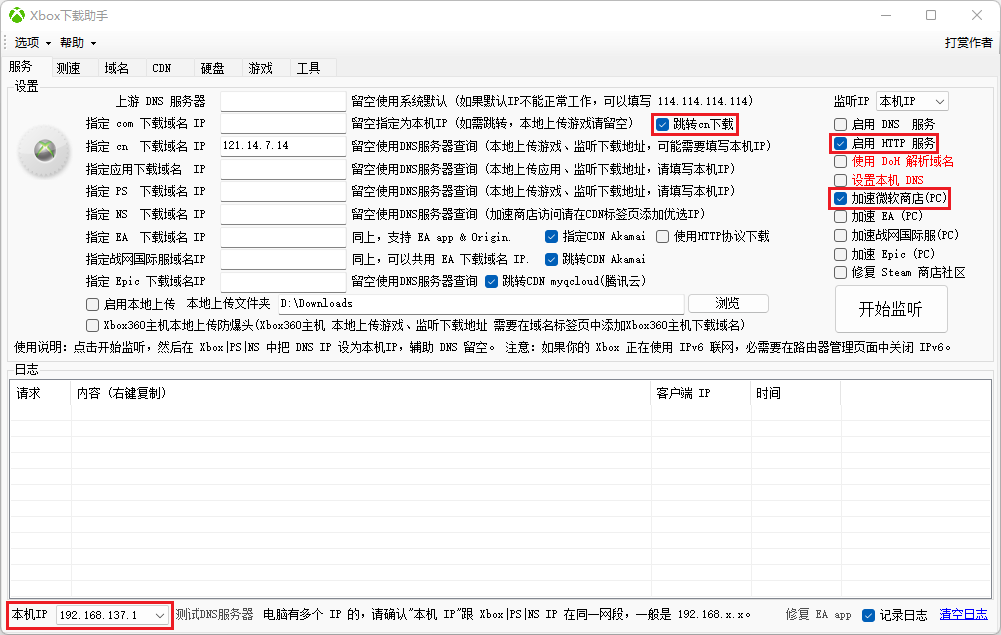Open the 帮助 menu
The image size is (1001, 635).
point(77,43)
